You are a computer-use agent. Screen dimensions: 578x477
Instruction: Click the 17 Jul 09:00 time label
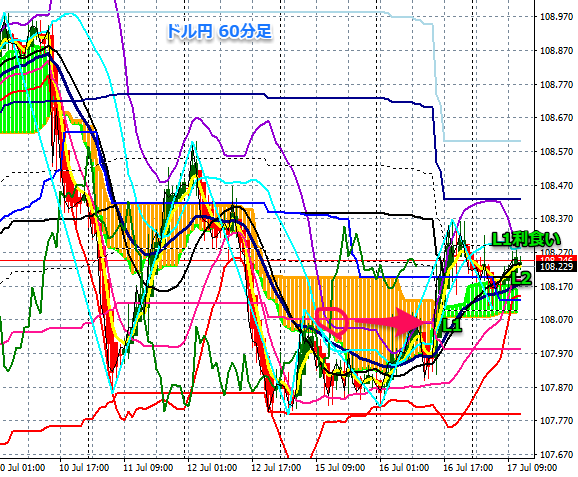(x=532, y=468)
